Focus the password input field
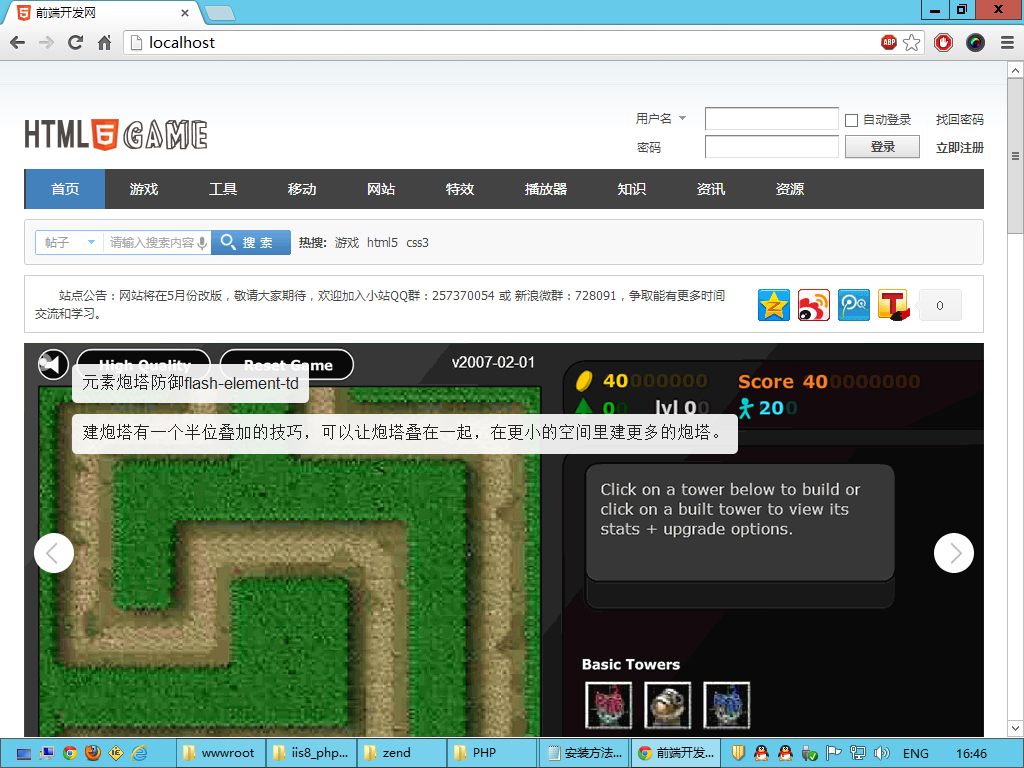Viewport: 1024px width, 768px height. 771,147
